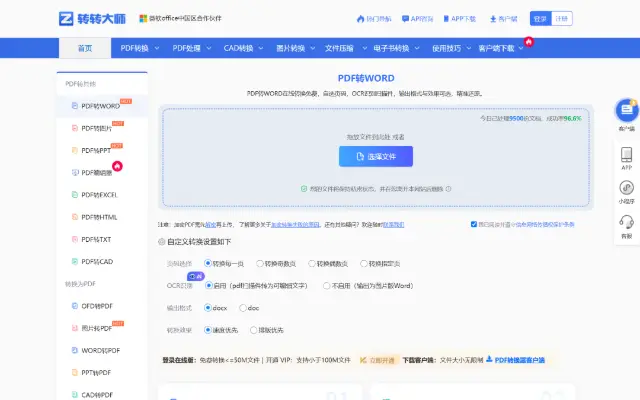640x400 pixels.
Task: Choose the docx output format
Action: [x=208, y=308]
